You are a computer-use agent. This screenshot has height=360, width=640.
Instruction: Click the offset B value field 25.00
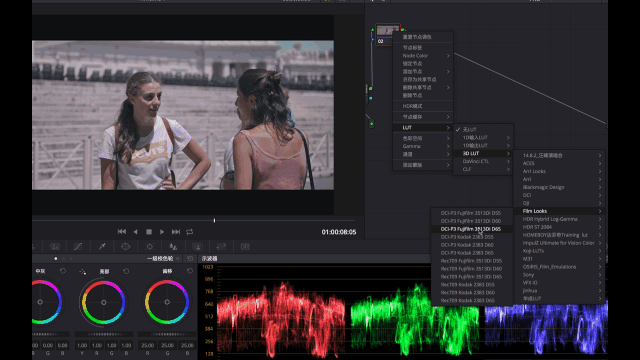tap(187, 345)
